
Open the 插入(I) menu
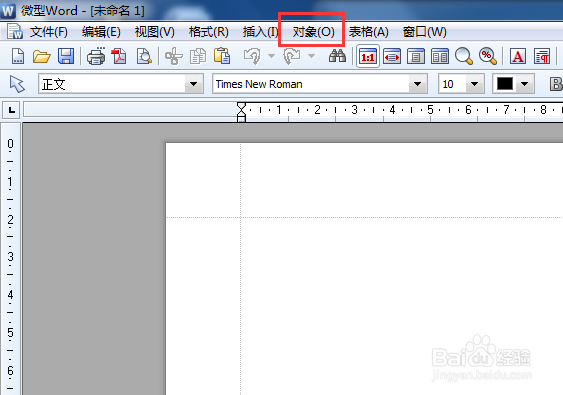(x=260, y=32)
